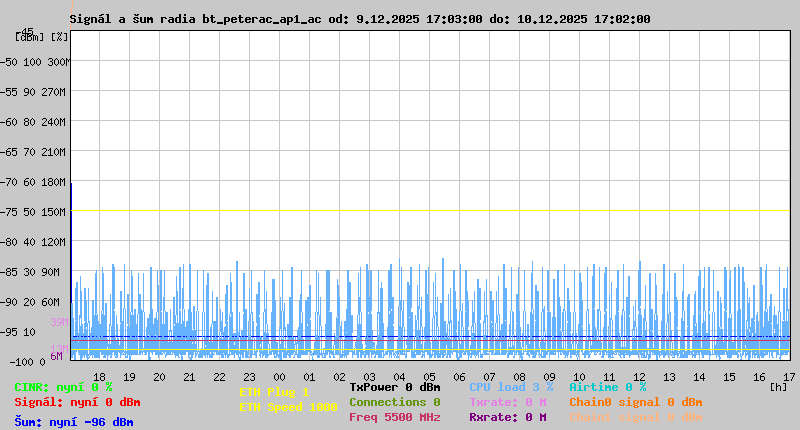Click the 00 hour mark on time axis

point(280,376)
